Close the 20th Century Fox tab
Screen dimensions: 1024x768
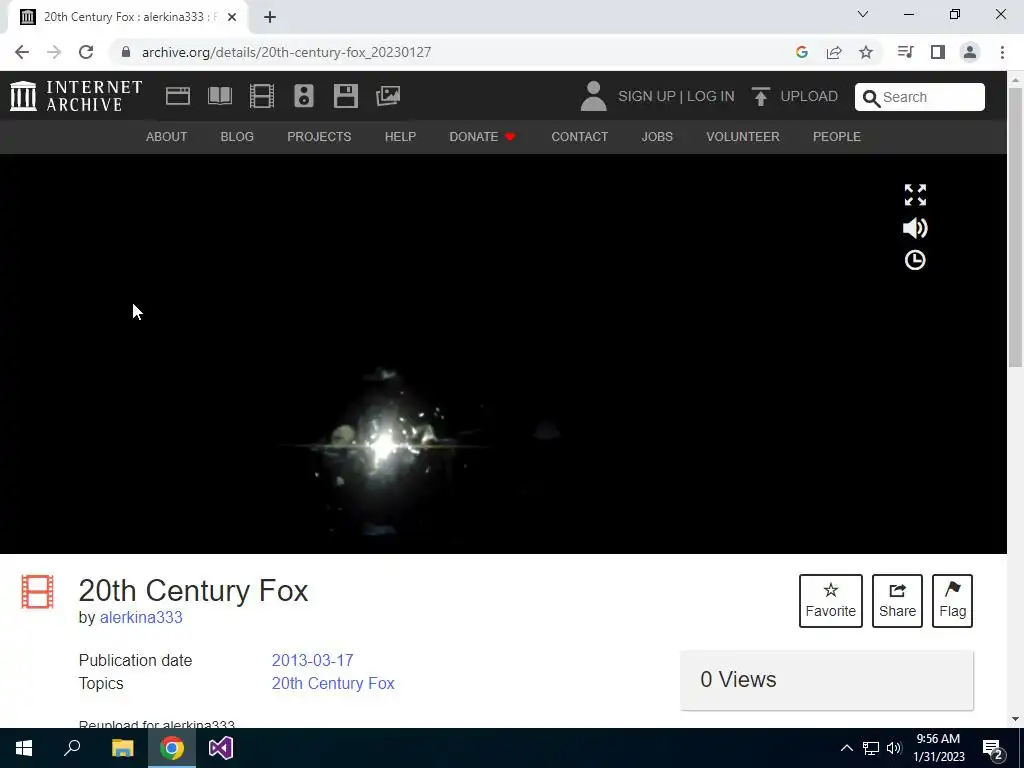tap(232, 17)
